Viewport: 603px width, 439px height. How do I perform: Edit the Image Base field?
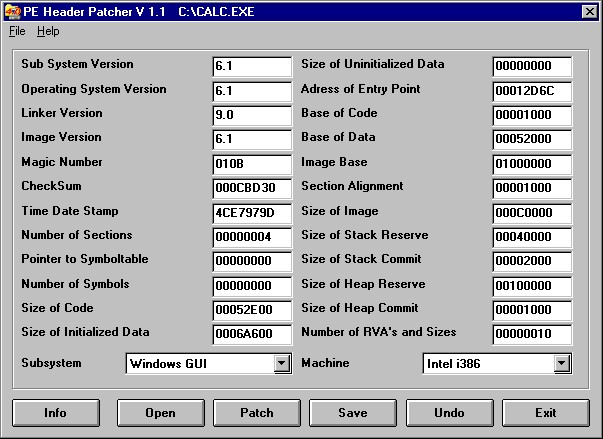coord(532,165)
